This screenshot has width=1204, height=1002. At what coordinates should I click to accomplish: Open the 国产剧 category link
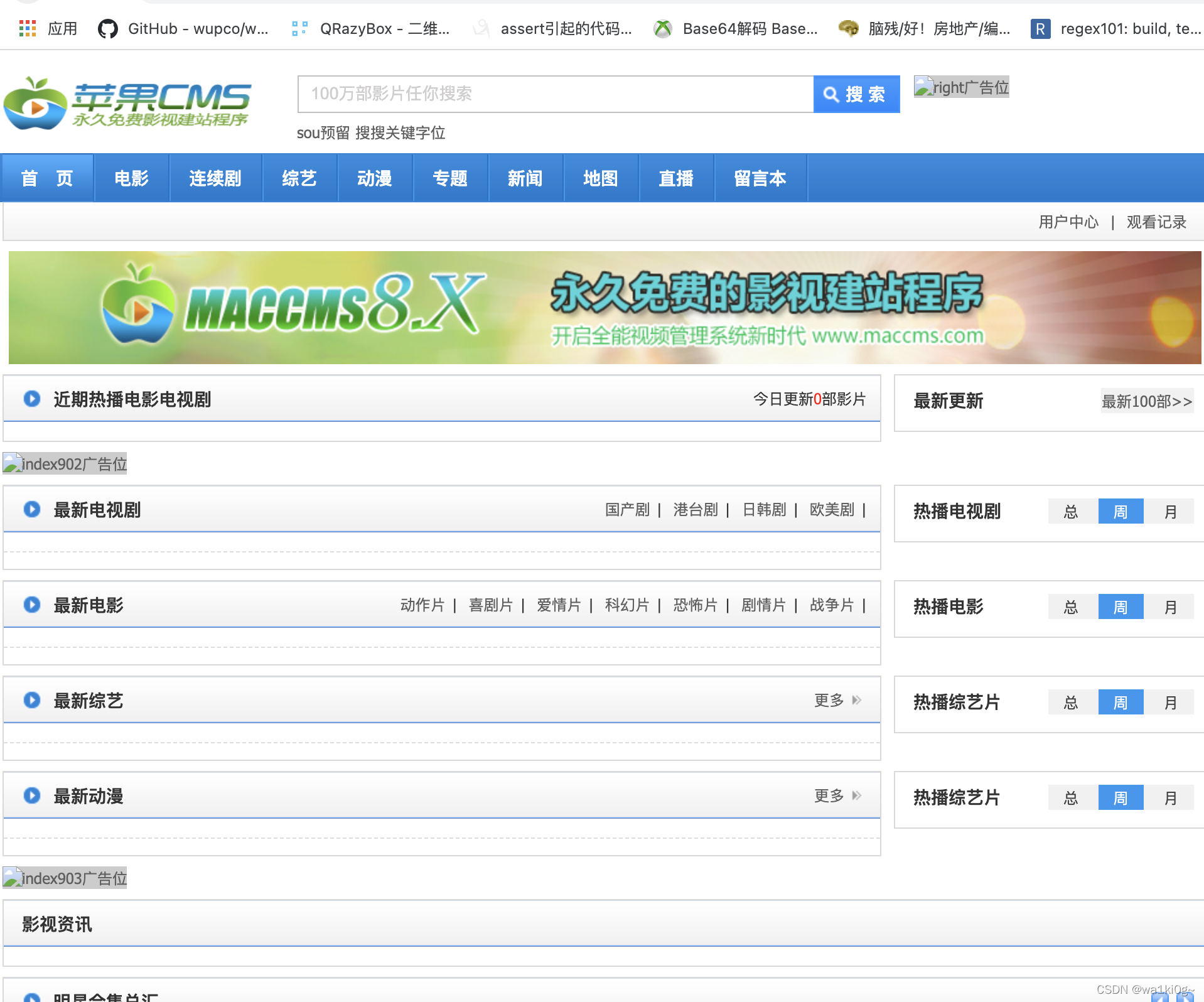click(627, 510)
